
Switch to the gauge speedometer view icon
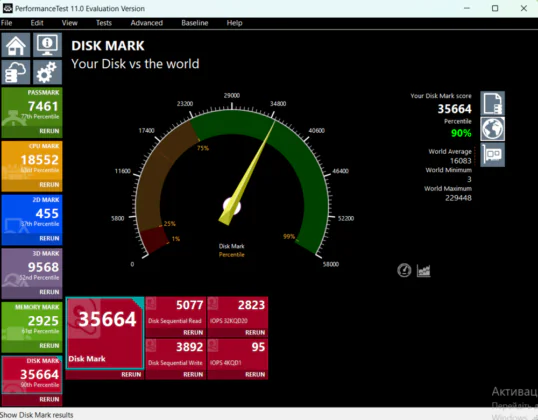pyautogui.click(x=404, y=270)
